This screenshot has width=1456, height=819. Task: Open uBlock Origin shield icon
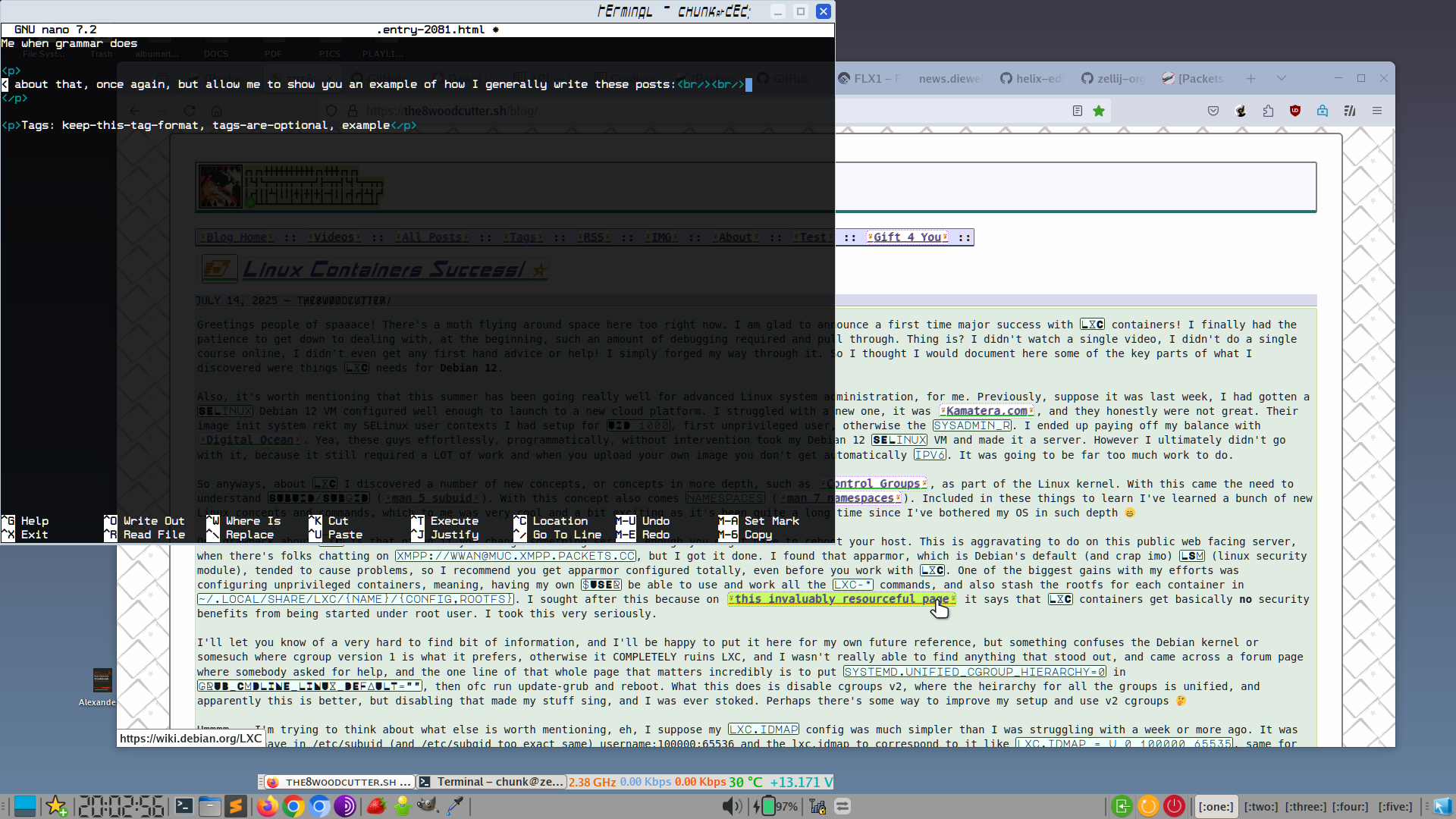tap(1295, 111)
